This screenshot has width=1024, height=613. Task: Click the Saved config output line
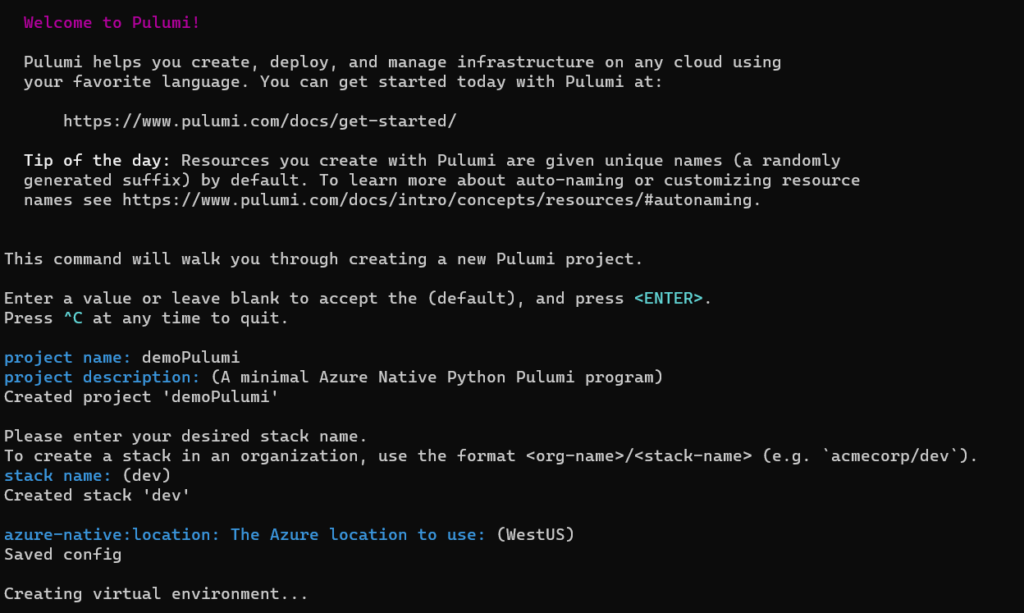tap(63, 555)
